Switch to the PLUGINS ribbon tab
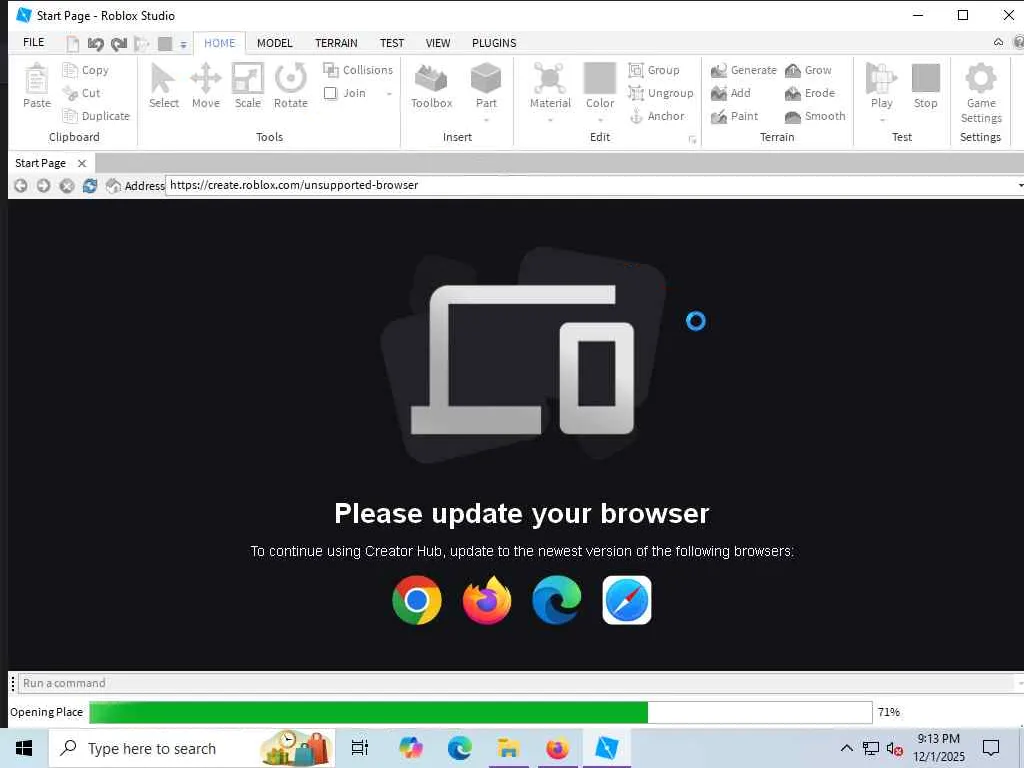The height and width of the screenshot is (768, 1024). 494,42
